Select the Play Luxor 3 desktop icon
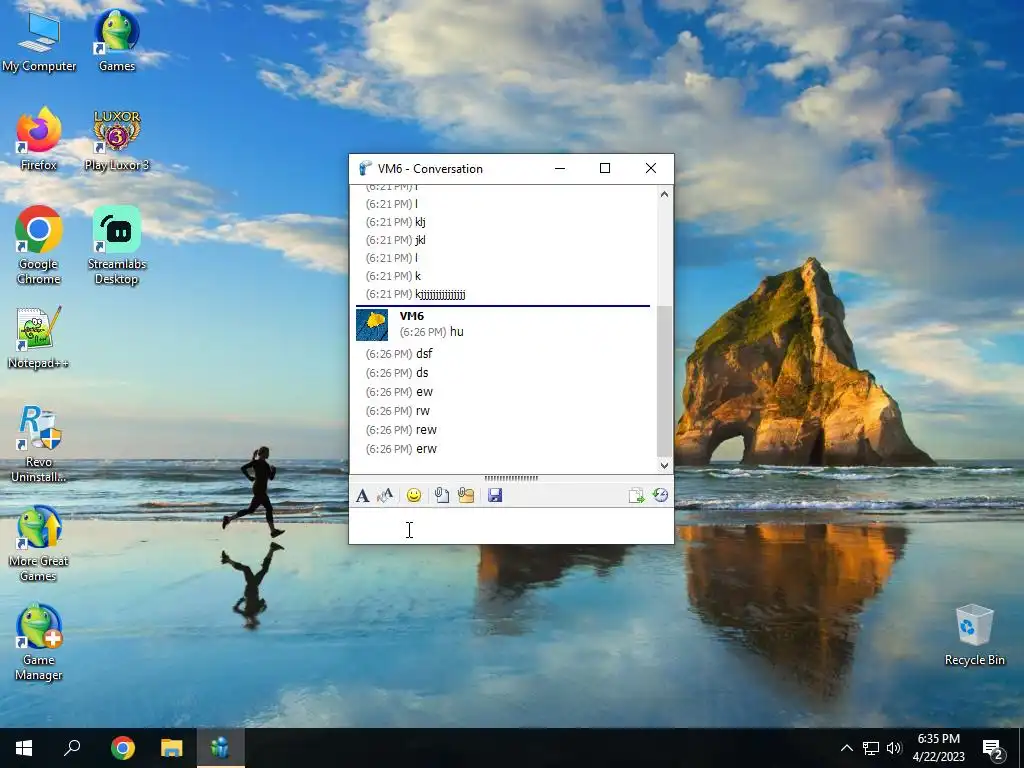The image size is (1024, 768). 117,140
